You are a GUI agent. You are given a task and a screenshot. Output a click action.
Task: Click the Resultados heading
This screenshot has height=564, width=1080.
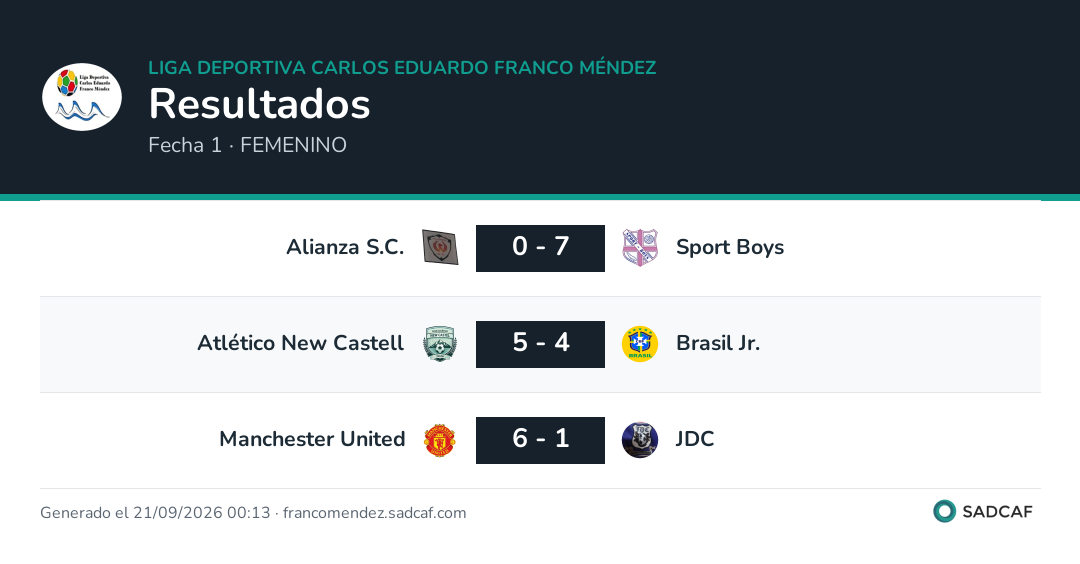260,104
